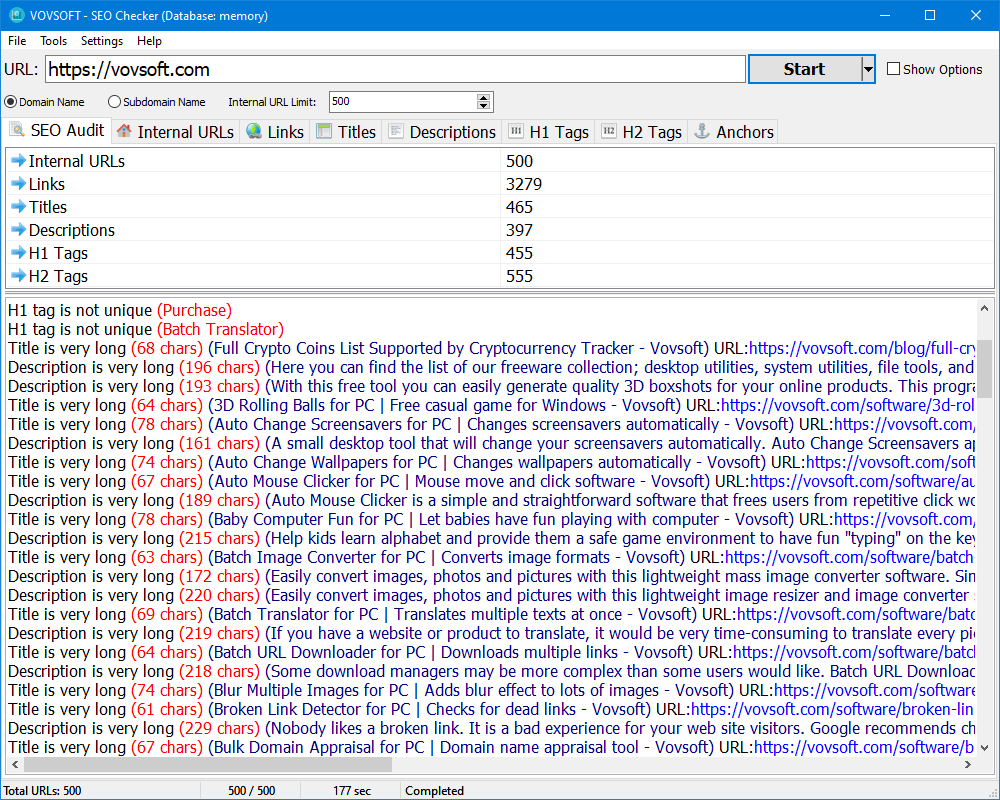The height and width of the screenshot is (800, 1000).
Task: Open the 3D Rolling Balls software URL link
Action: click(848, 405)
